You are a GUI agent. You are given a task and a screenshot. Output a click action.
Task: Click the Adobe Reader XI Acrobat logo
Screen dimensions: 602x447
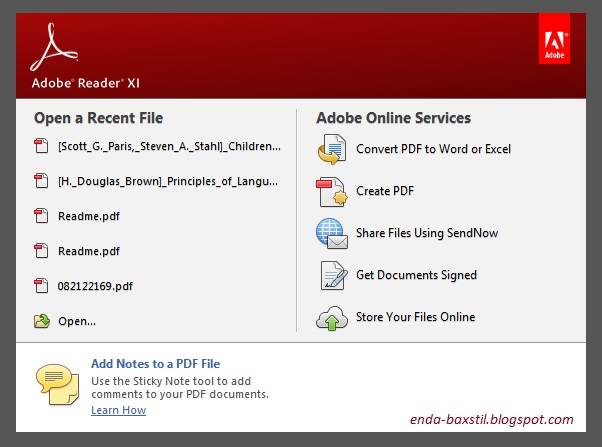pyautogui.click(x=55, y=47)
